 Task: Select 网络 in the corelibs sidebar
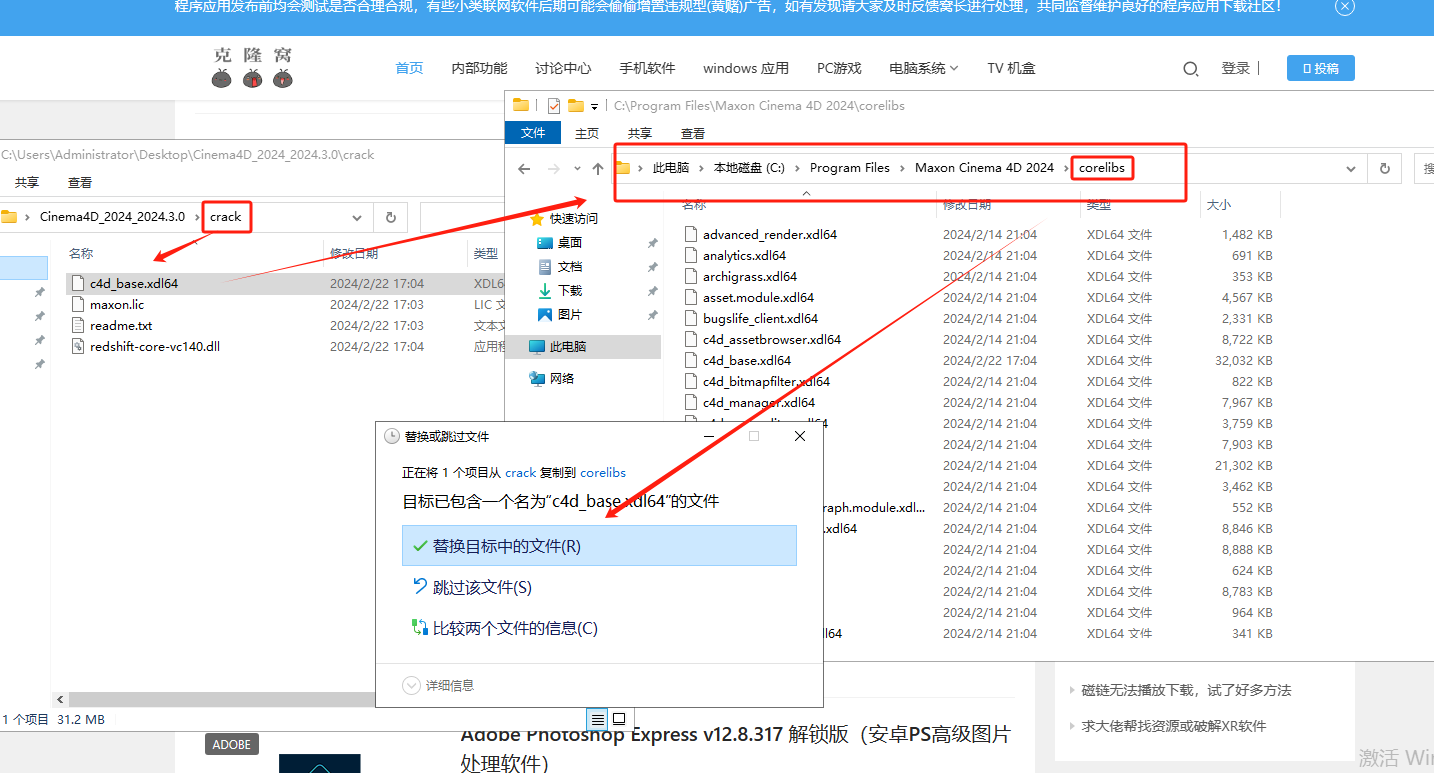[x=552, y=379]
